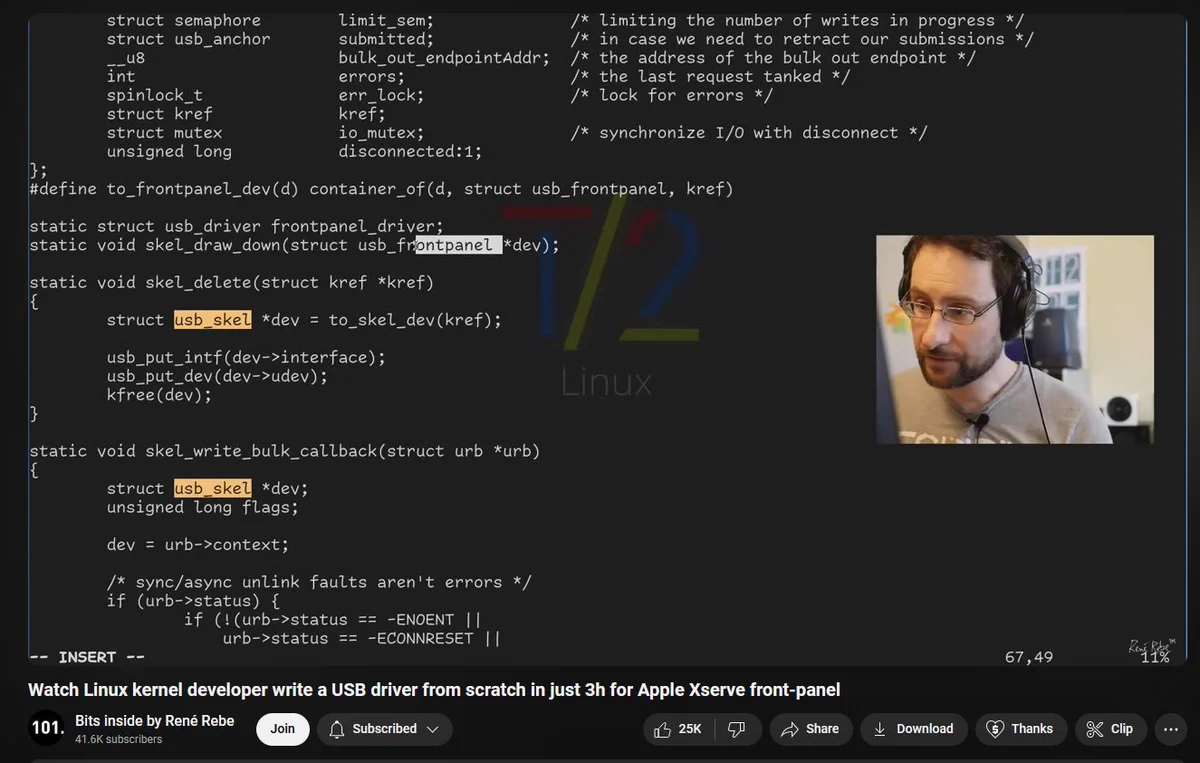Download the video

coord(913,729)
